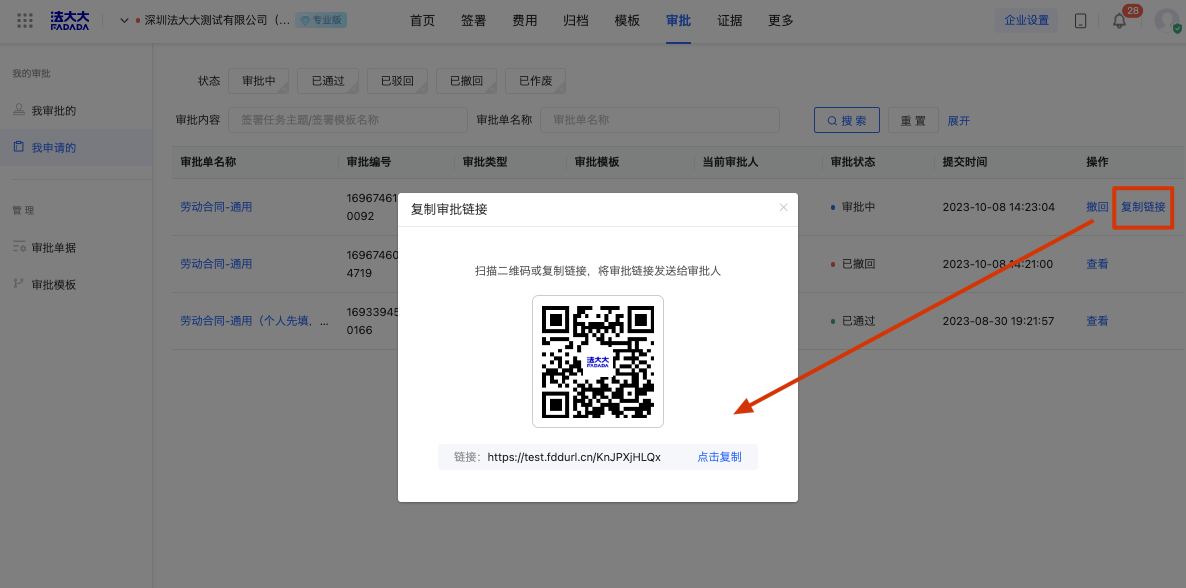Screen dimensions: 1186x588
Task: Toggle the 已作废 status filter
Action: tap(536, 81)
